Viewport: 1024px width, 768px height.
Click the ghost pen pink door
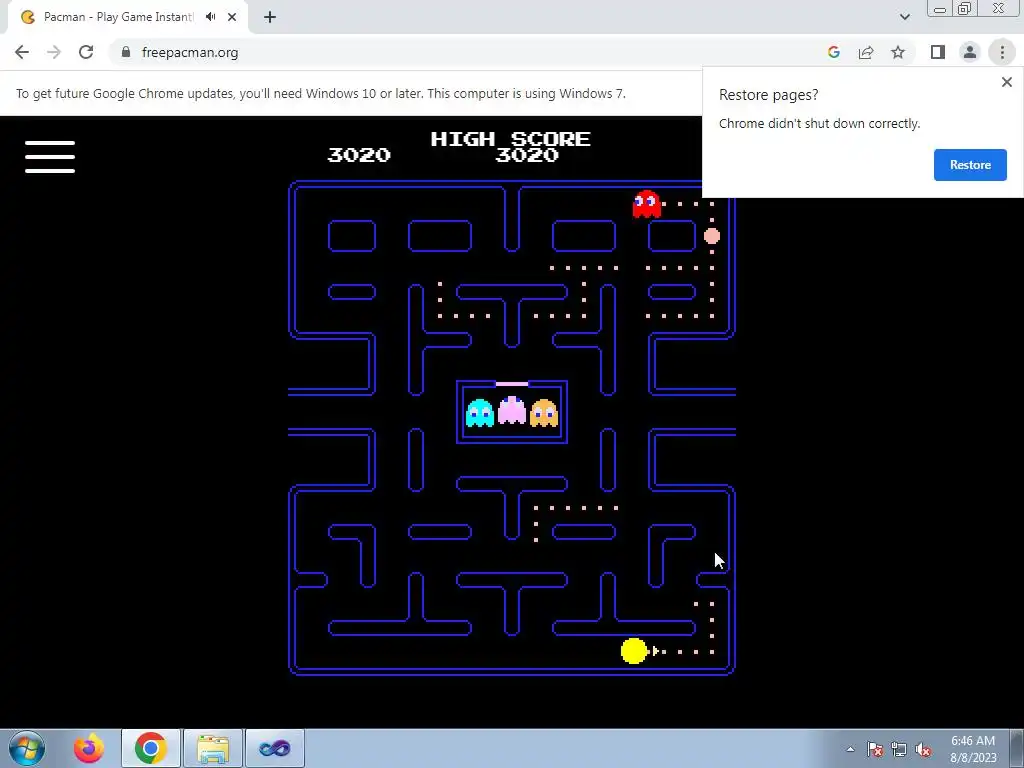pyautogui.click(x=512, y=384)
